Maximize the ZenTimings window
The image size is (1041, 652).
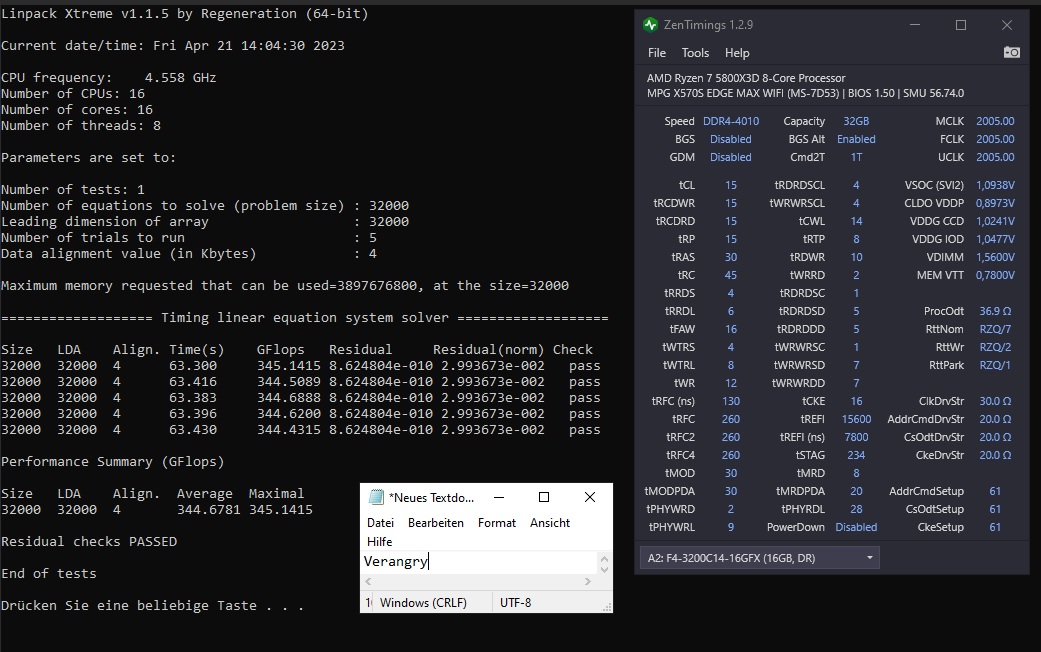coord(961,25)
